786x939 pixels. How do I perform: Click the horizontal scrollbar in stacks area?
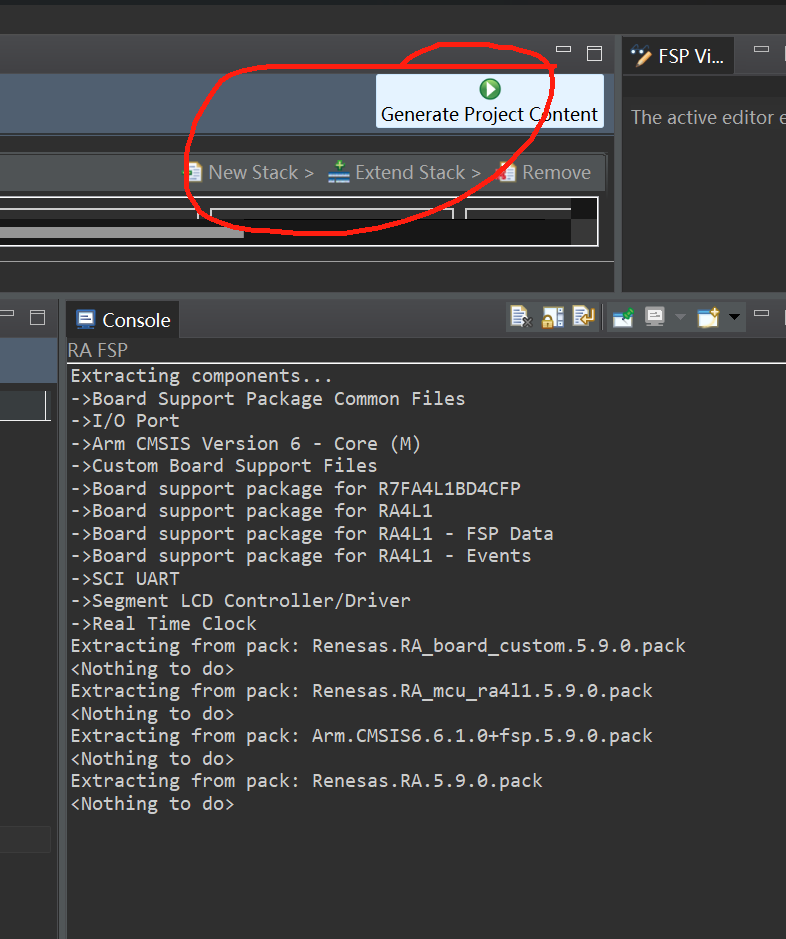click(122, 232)
